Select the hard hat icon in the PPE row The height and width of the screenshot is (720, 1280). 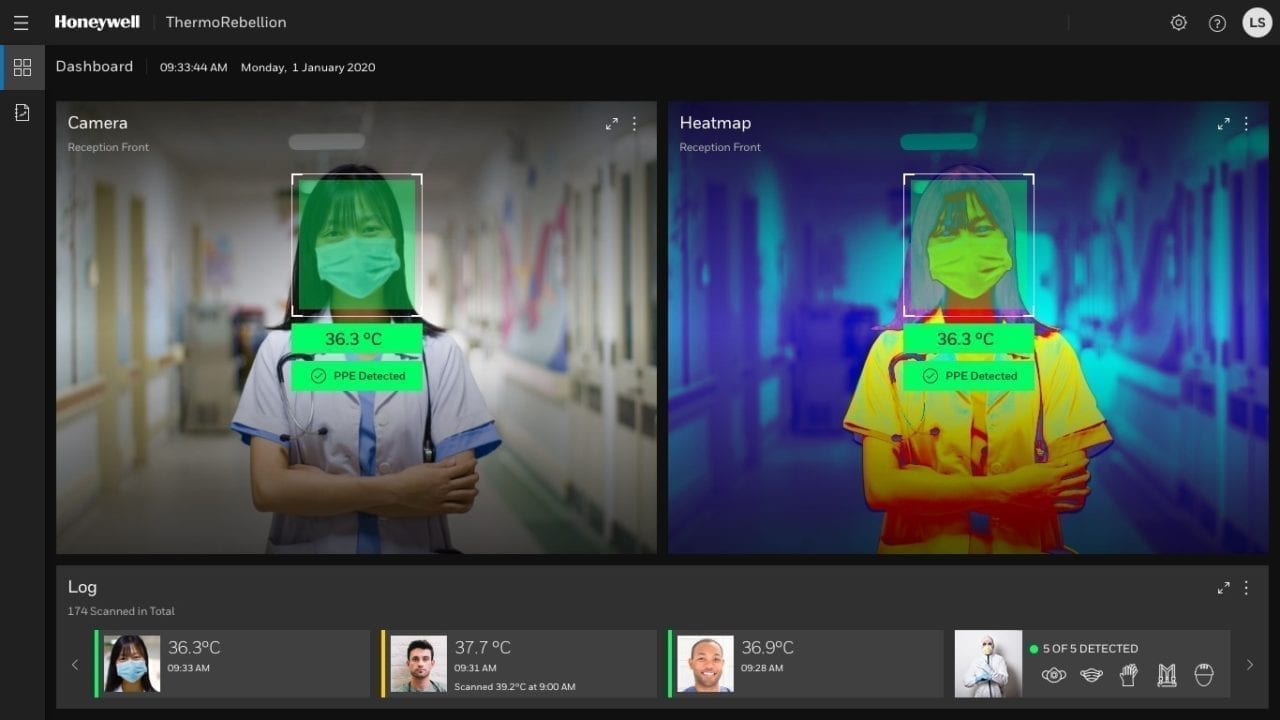point(1203,674)
